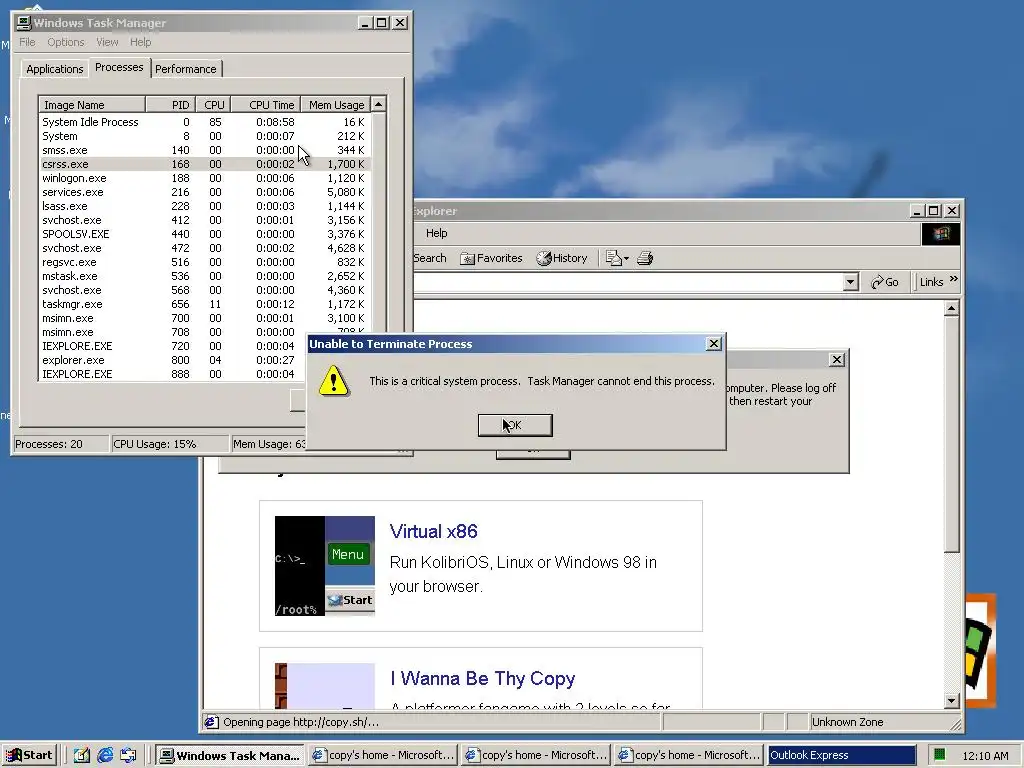This screenshot has height=768, width=1024.
Task: Select csrss.exe process row
Action: click(204, 164)
